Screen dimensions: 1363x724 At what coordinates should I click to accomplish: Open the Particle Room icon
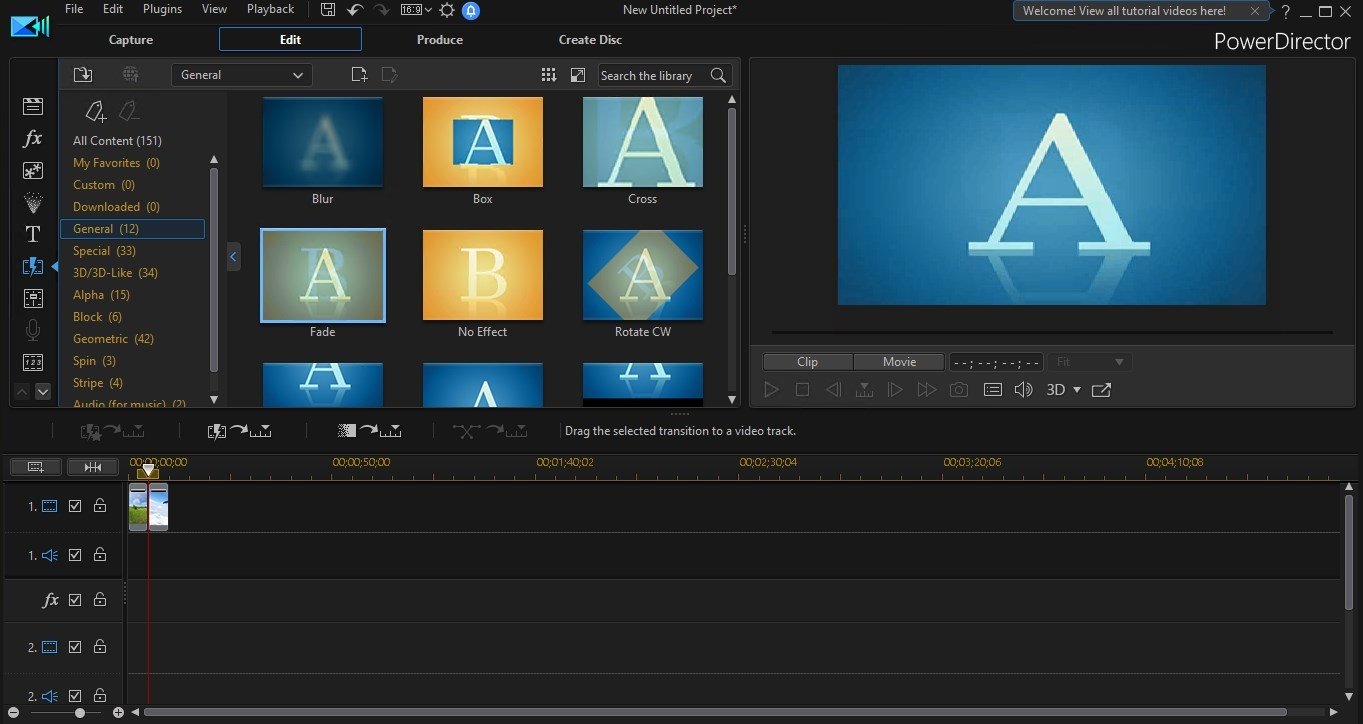pyautogui.click(x=32, y=202)
